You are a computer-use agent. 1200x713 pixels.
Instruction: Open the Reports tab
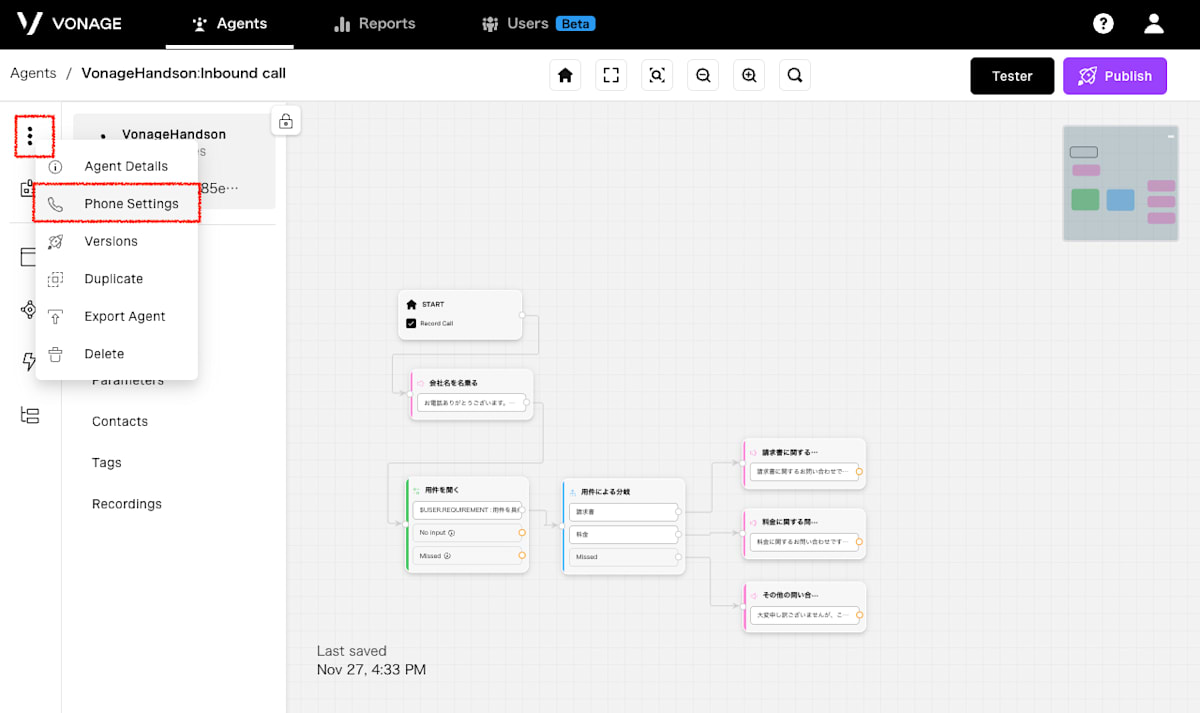375,23
